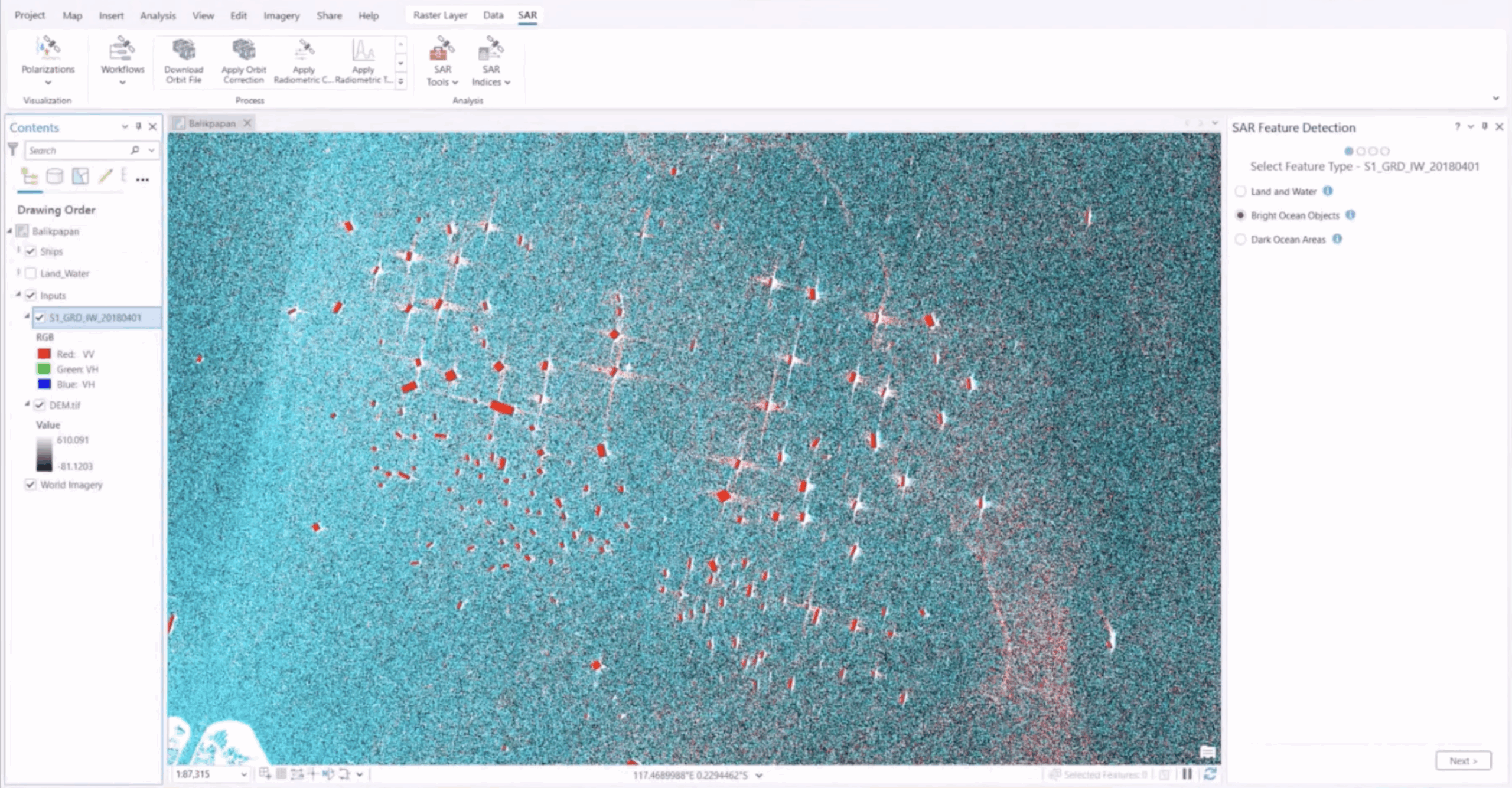The width and height of the screenshot is (1512, 788).
Task: Select Dark Ocean Areas radio option
Action: tap(1240, 239)
